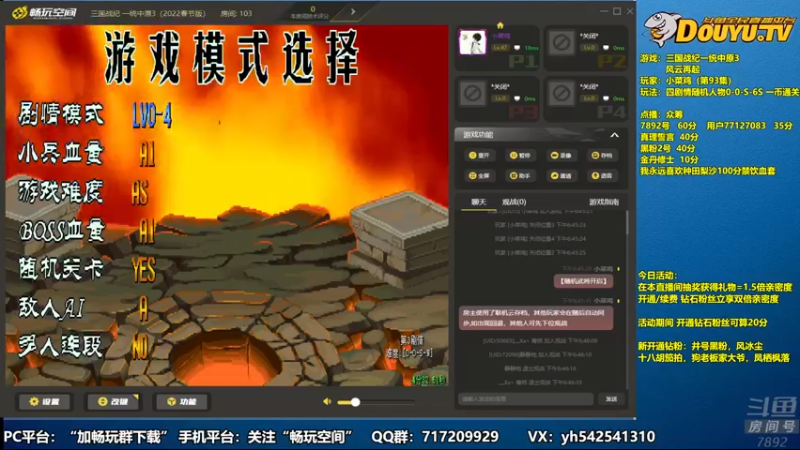Viewport: 800px width, 450px height.
Task: Click the 重开 restart game button
Action: click(x=479, y=155)
